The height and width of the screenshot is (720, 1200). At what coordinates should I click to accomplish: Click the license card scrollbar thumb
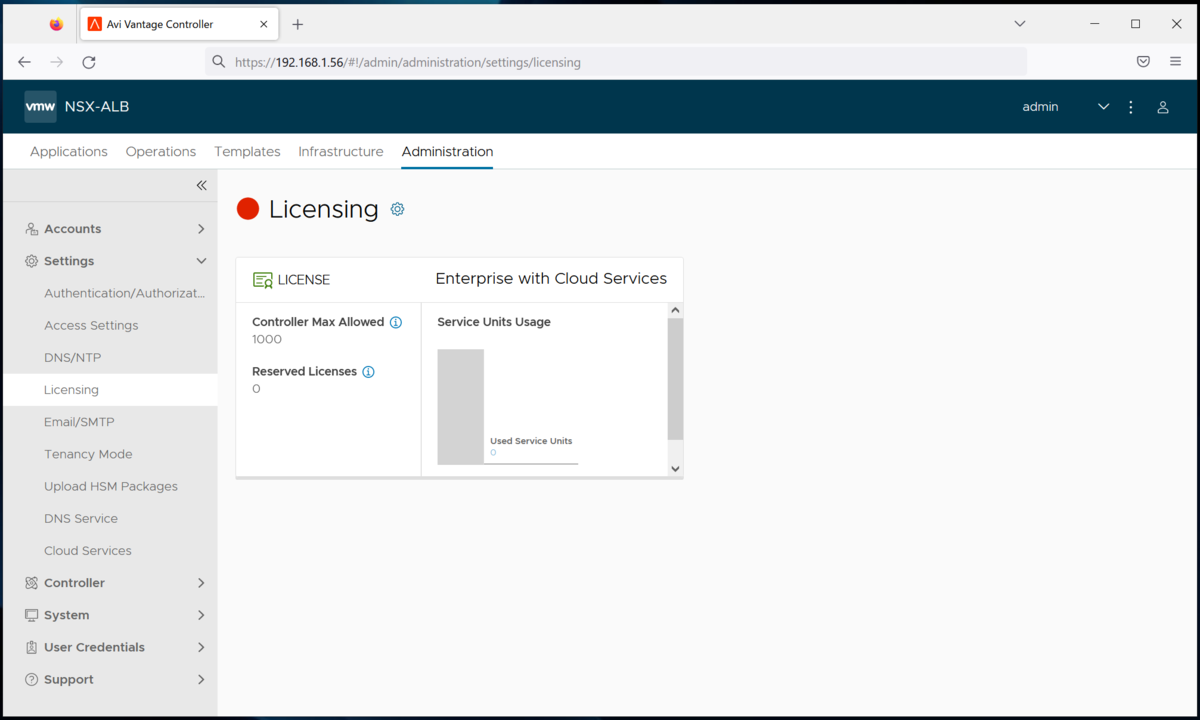[675, 379]
